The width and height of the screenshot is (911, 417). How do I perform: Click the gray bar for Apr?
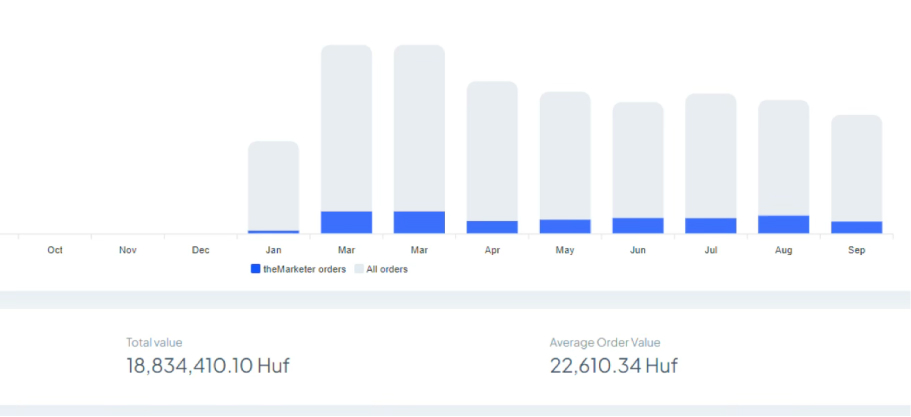(x=492, y=150)
